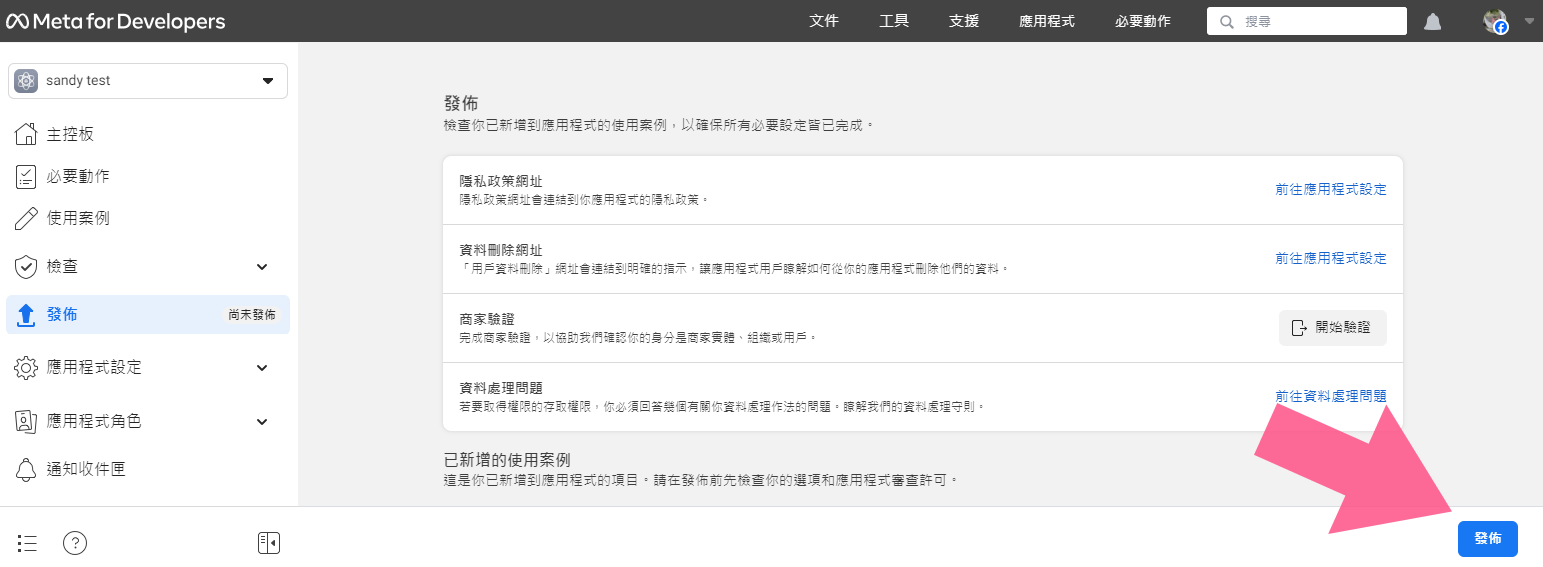
Task: Click the 通知收件匣 bell icon
Action: coord(27,469)
